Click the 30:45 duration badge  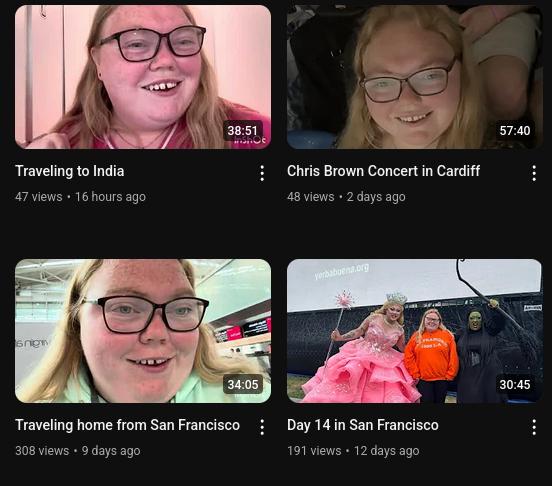(515, 385)
